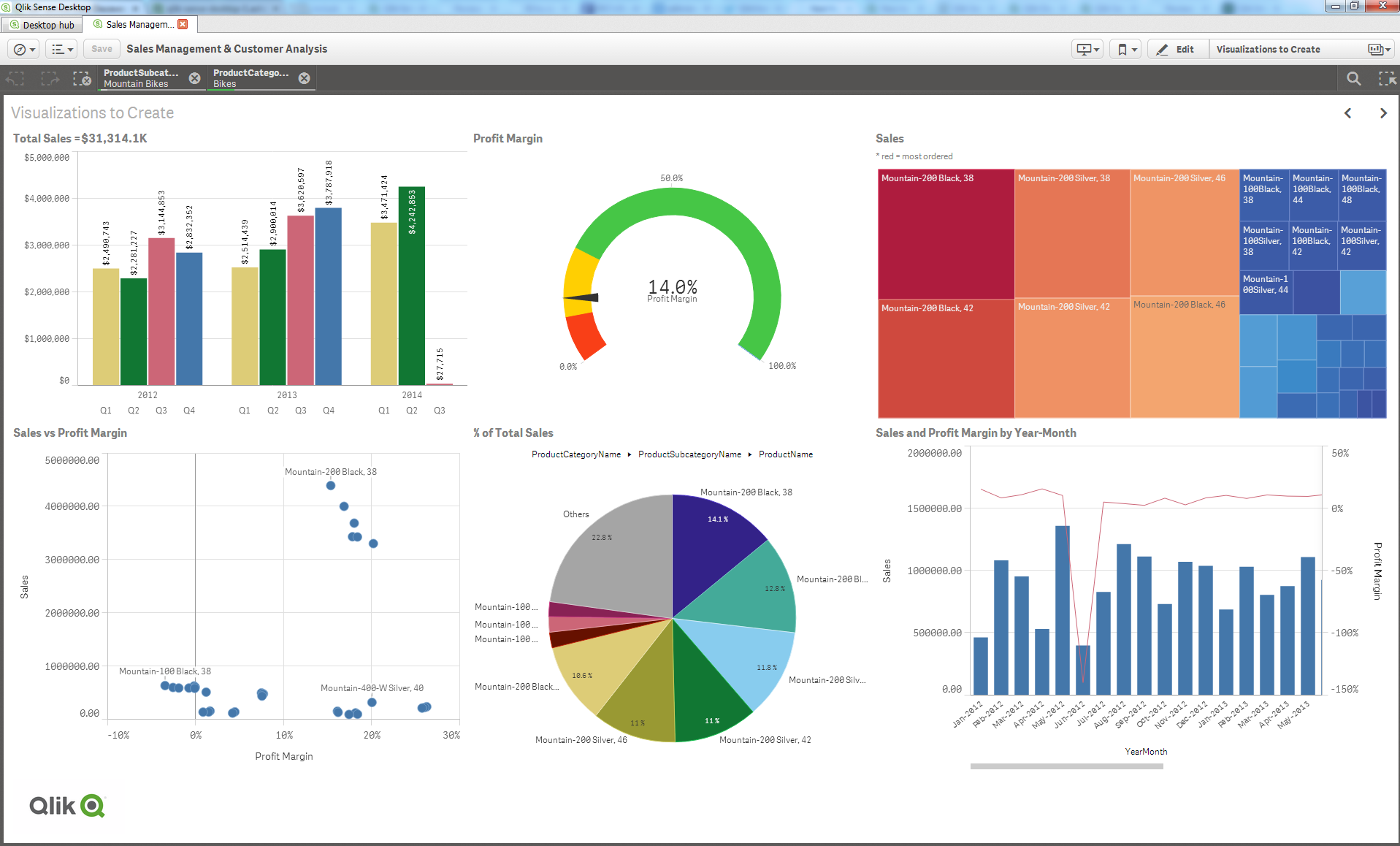Click ProductSubcategoryName in the drill-down path
Viewport: 1400px width, 846px height.
tap(689, 454)
